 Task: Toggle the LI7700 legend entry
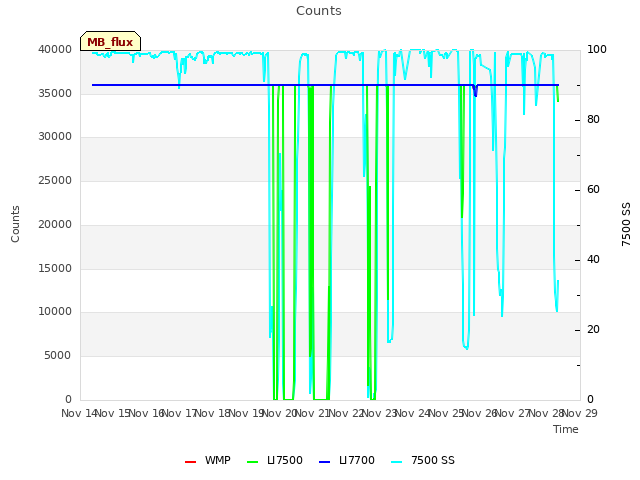[347, 460]
